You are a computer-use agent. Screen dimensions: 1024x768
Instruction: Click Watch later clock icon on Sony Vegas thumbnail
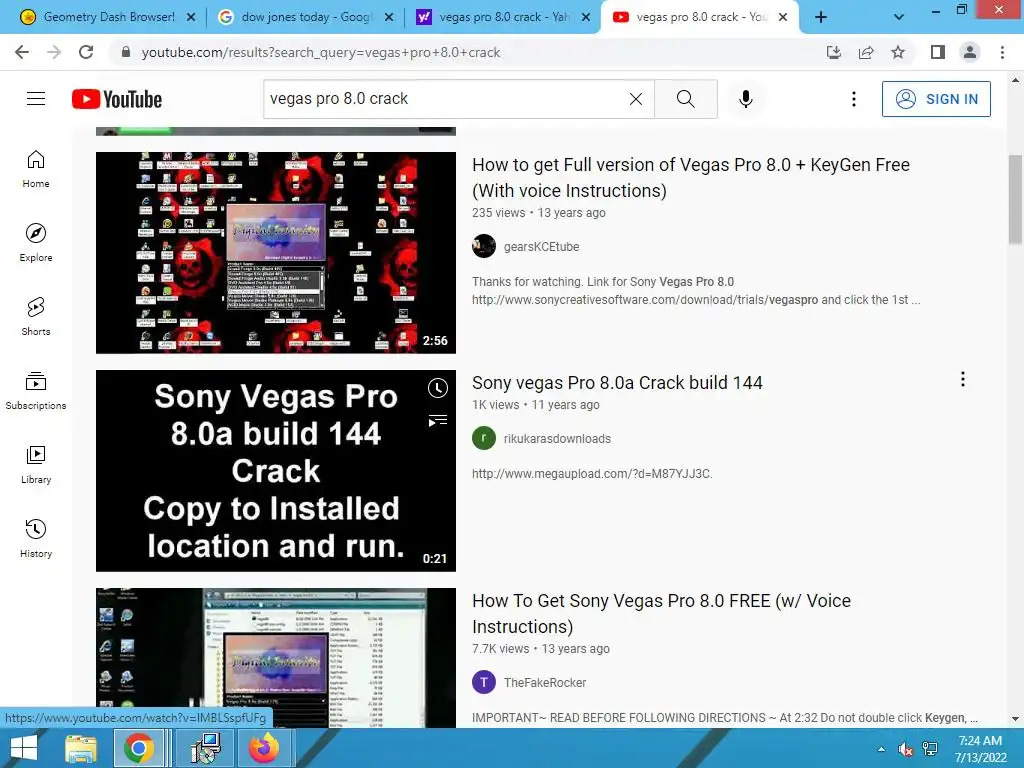tap(438, 389)
